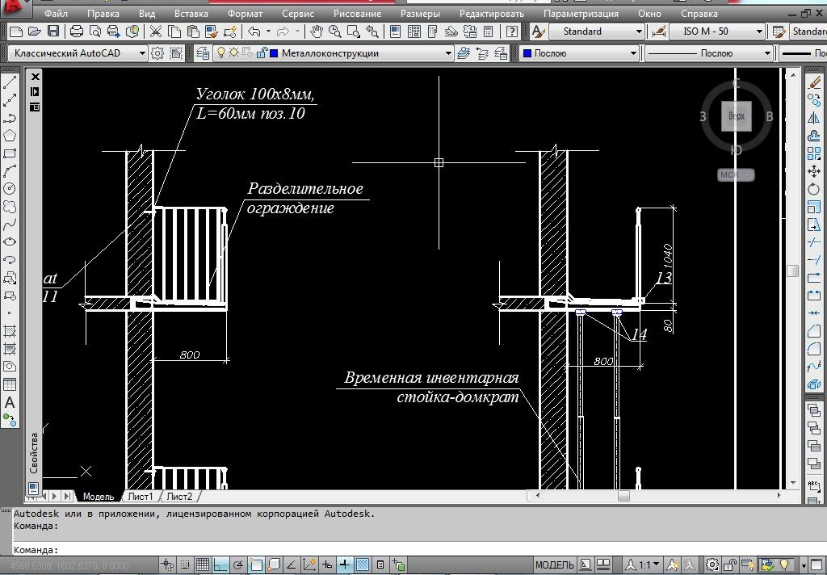Click the Paste clipboard icon
This screenshot has height=575, width=827.
193,32
